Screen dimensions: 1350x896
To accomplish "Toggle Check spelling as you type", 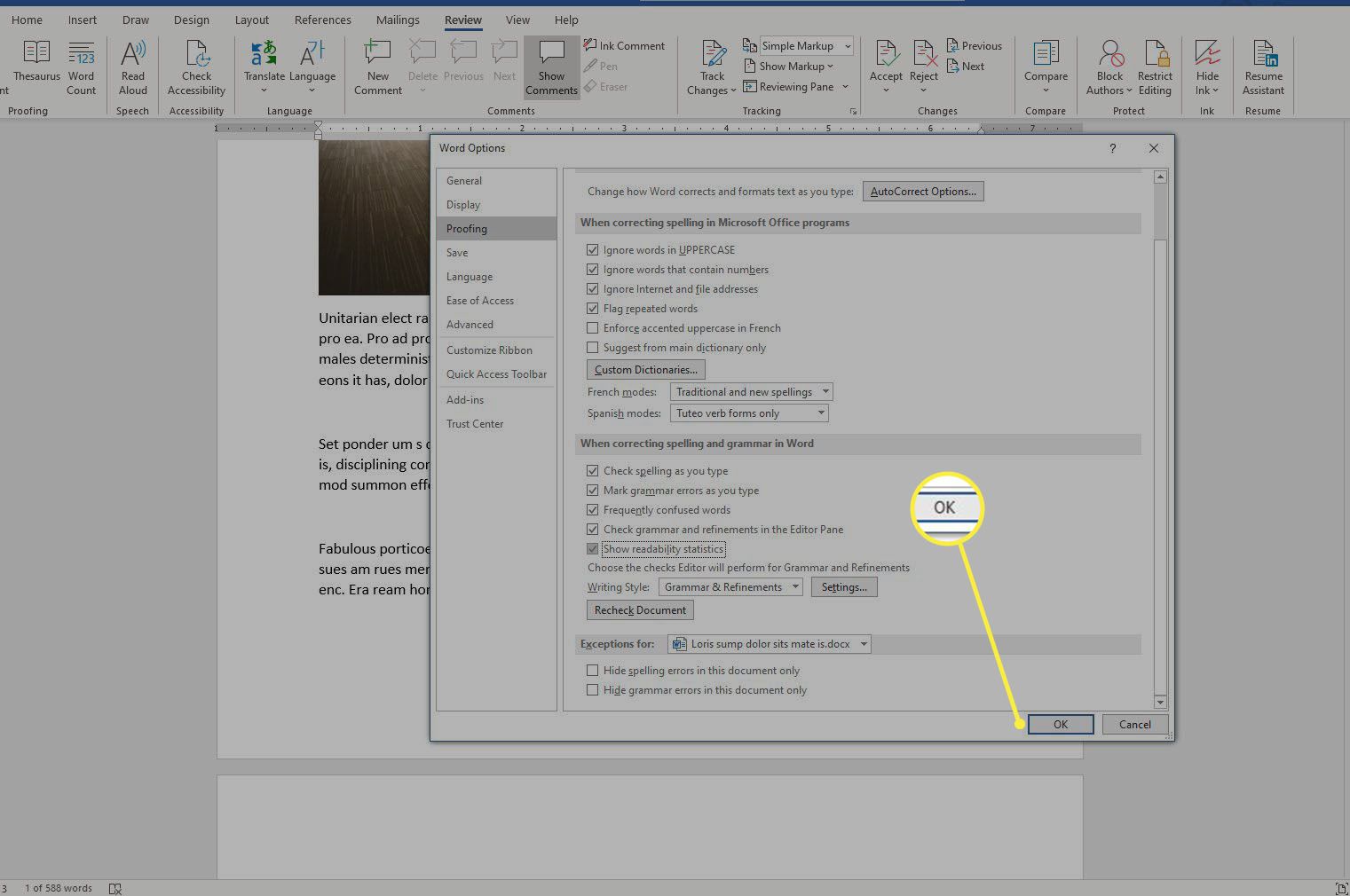I will [x=592, y=471].
